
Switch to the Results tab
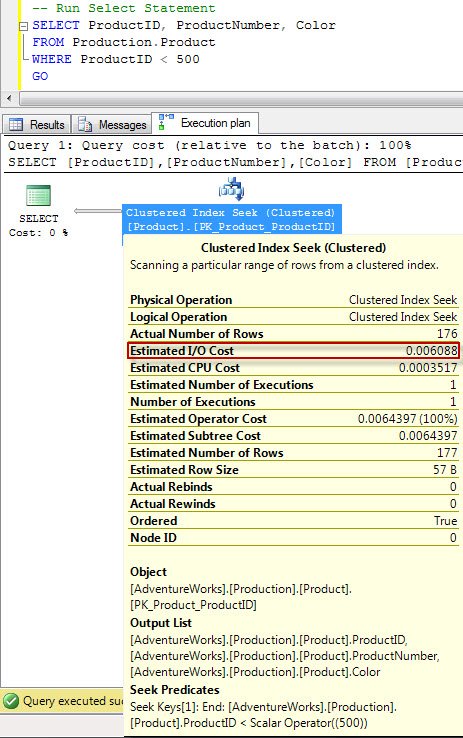pos(37,125)
